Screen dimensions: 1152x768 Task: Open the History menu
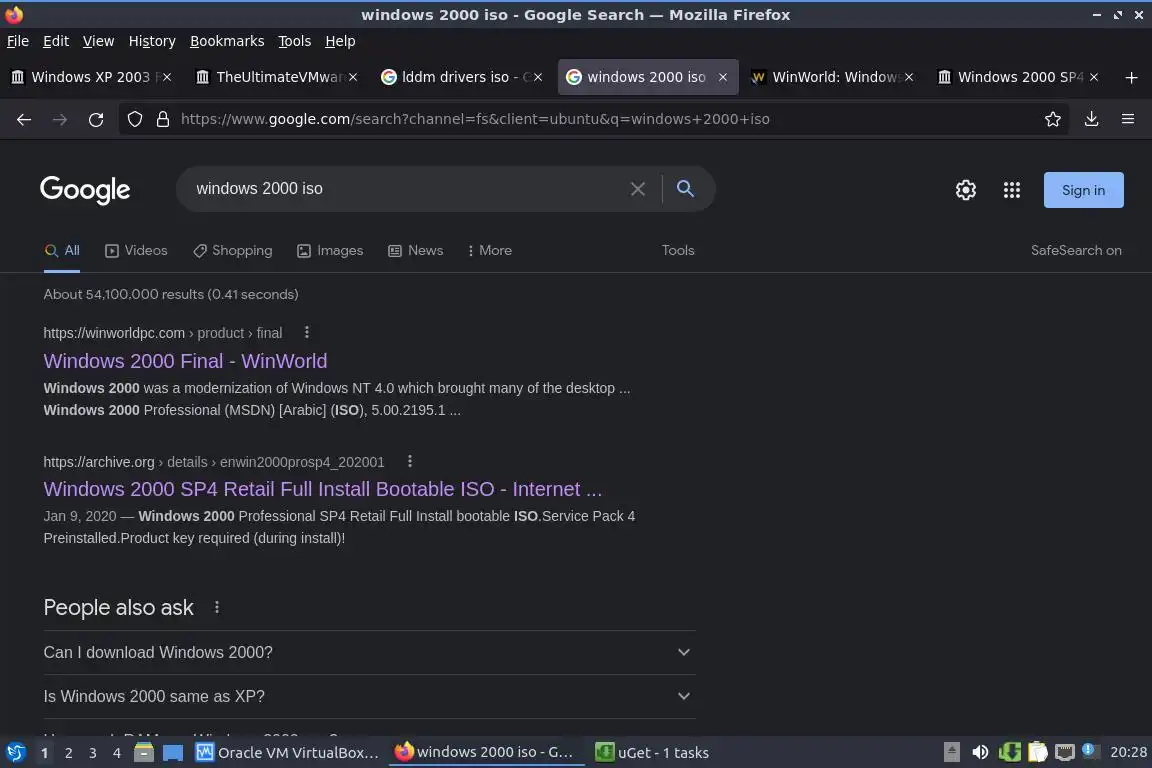click(152, 41)
